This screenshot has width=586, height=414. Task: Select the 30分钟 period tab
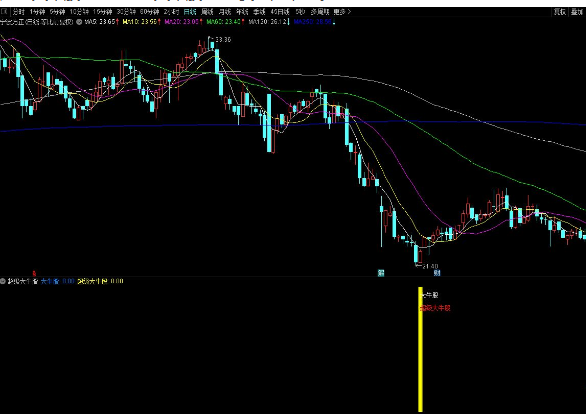[x=127, y=12]
